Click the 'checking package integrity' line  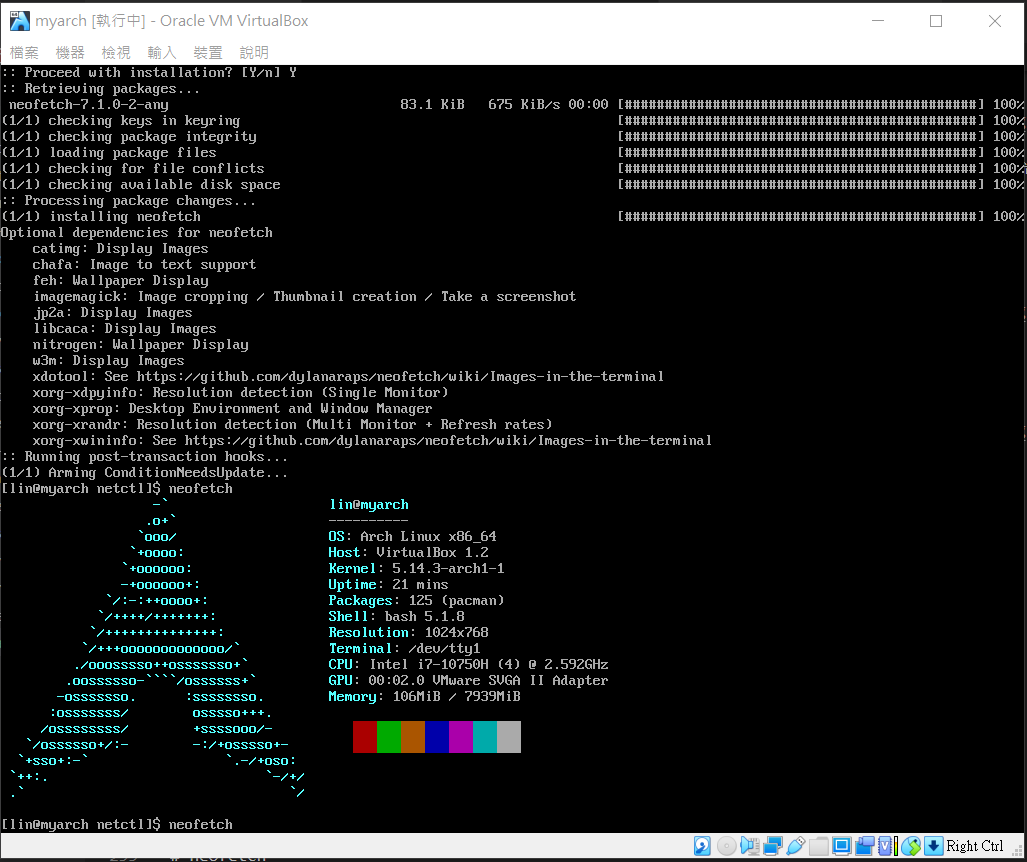(514, 137)
